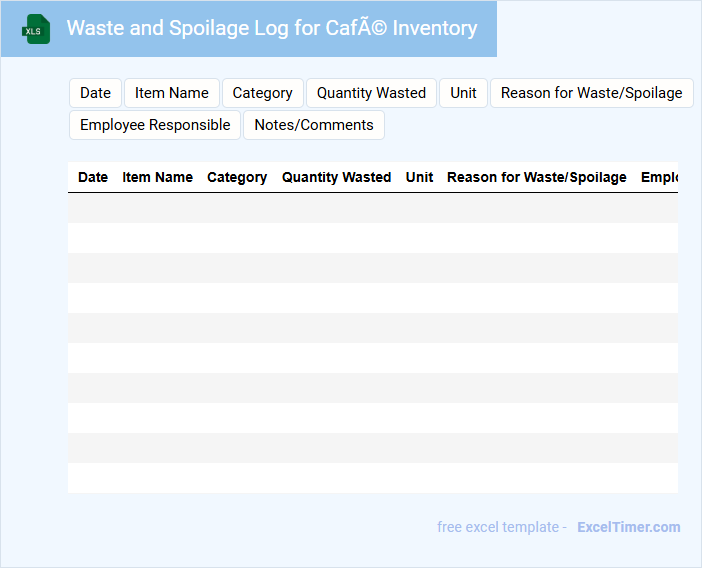Click the green XLS file icon
Image resolution: width=702 pixels, height=568 pixels.
point(36,29)
